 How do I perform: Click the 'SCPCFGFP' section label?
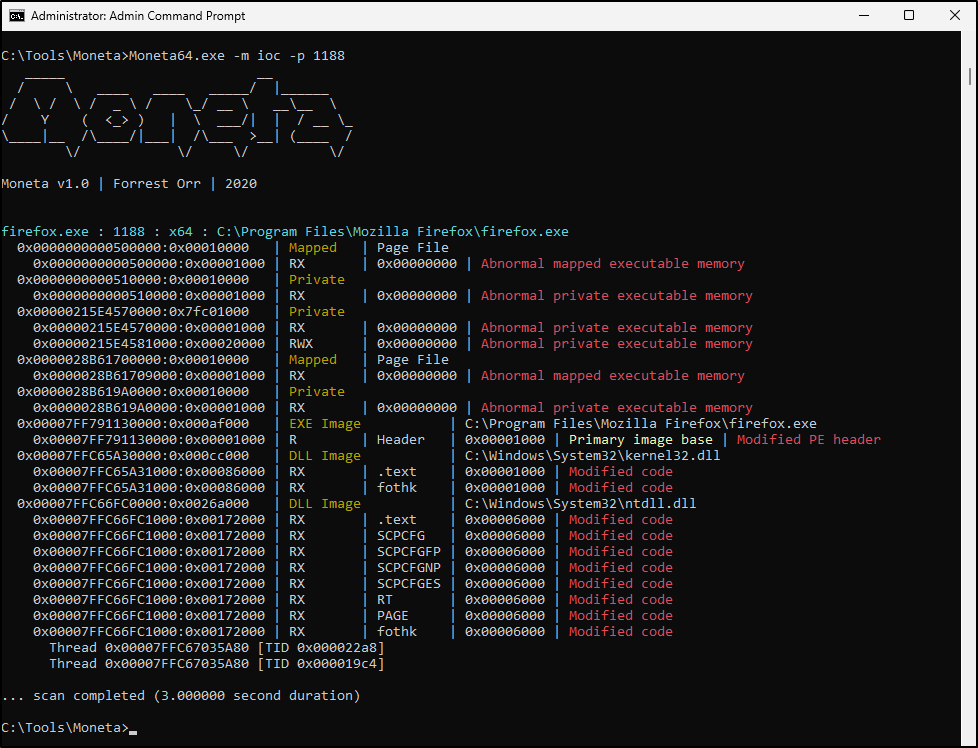click(x=409, y=551)
